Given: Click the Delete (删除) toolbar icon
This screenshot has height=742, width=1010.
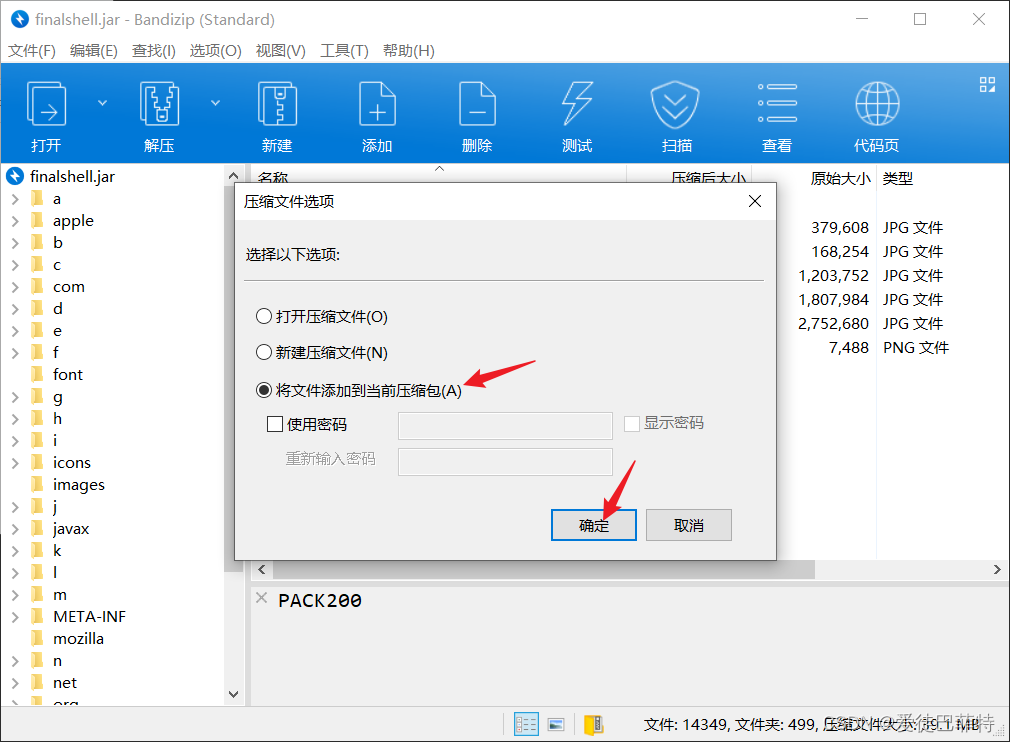Looking at the screenshot, I should [x=477, y=104].
